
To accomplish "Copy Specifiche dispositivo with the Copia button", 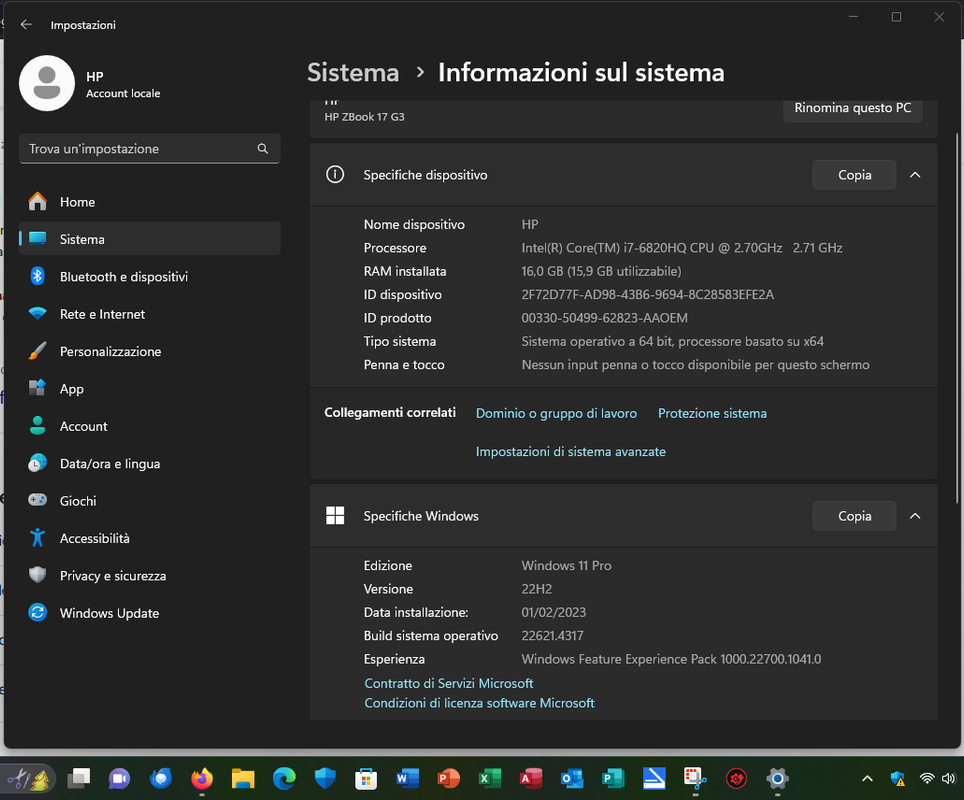I will coord(854,175).
